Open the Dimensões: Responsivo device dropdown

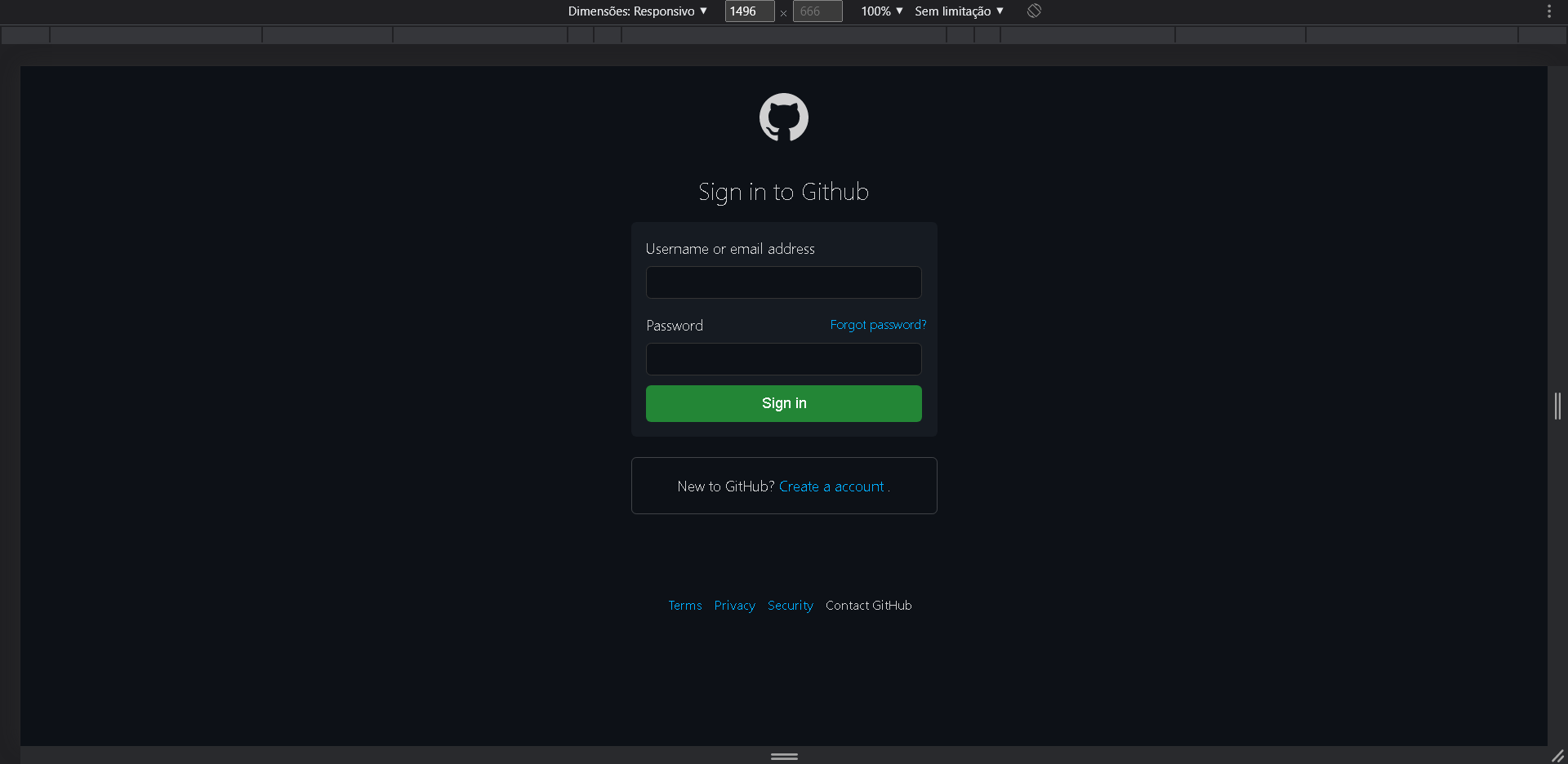(x=638, y=11)
